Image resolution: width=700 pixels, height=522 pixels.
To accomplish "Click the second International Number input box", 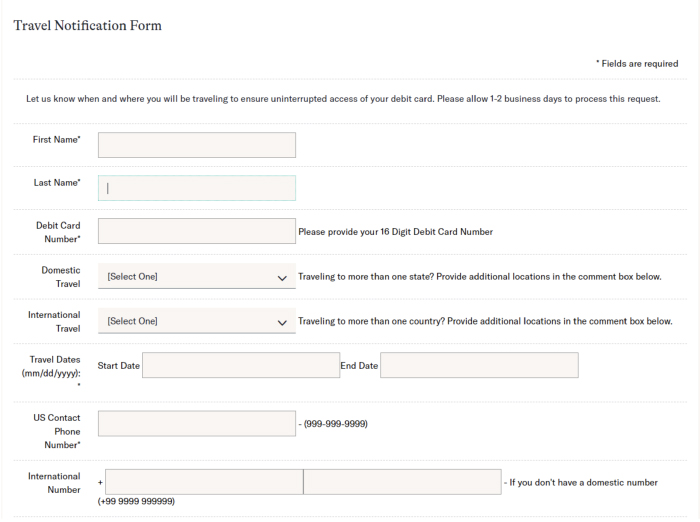I will pyautogui.click(x=402, y=482).
